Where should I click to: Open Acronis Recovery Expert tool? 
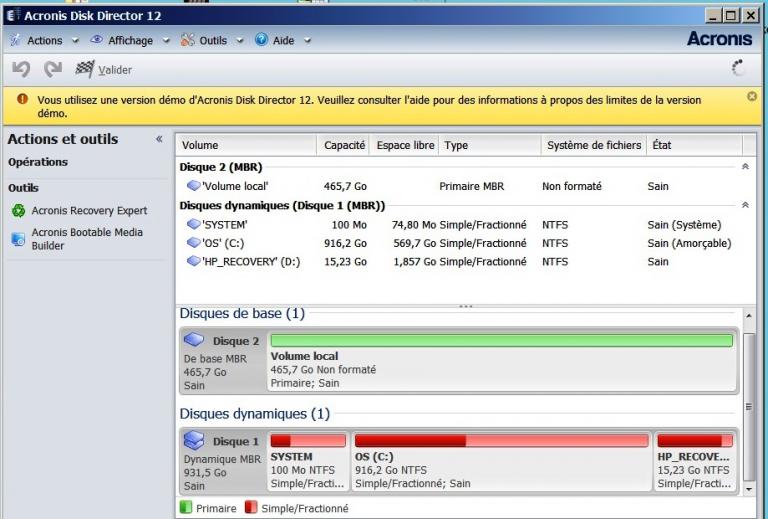pos(88,210)
